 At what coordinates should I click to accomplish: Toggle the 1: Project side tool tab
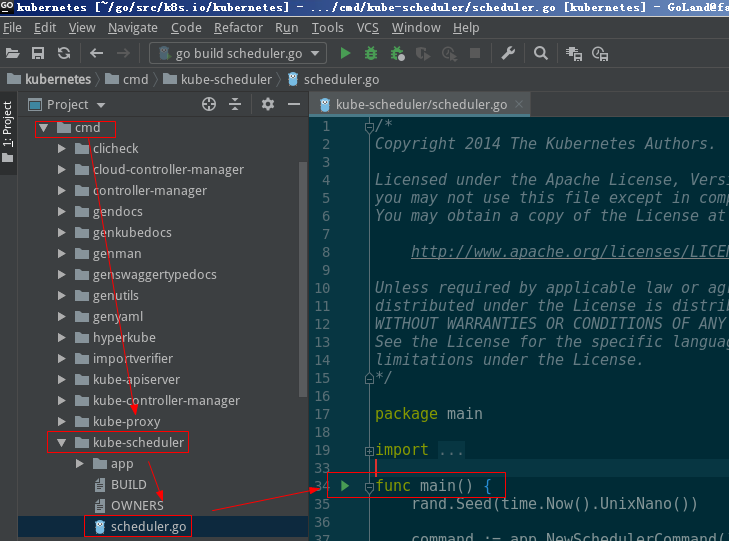[8, 132]
